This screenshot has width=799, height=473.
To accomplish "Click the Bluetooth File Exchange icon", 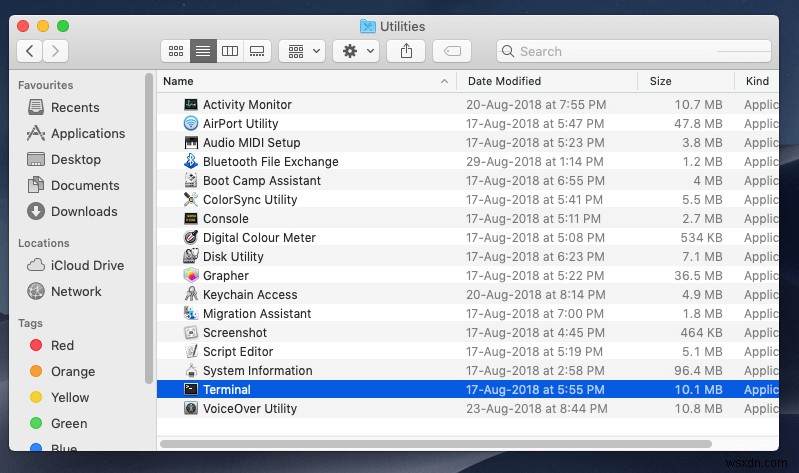I will 191,162.
